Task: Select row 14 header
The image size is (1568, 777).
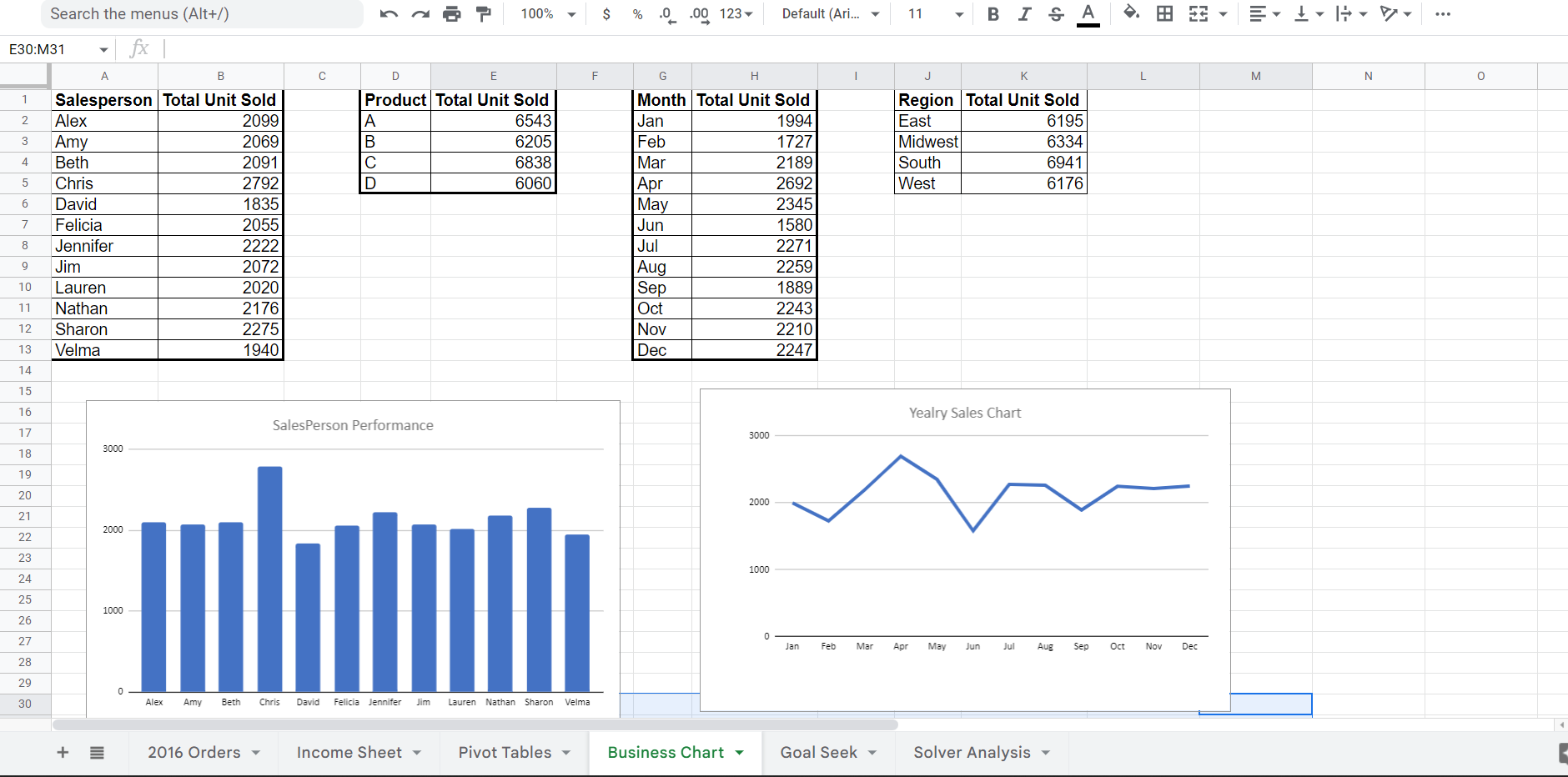Action: (x=25, y=370)
